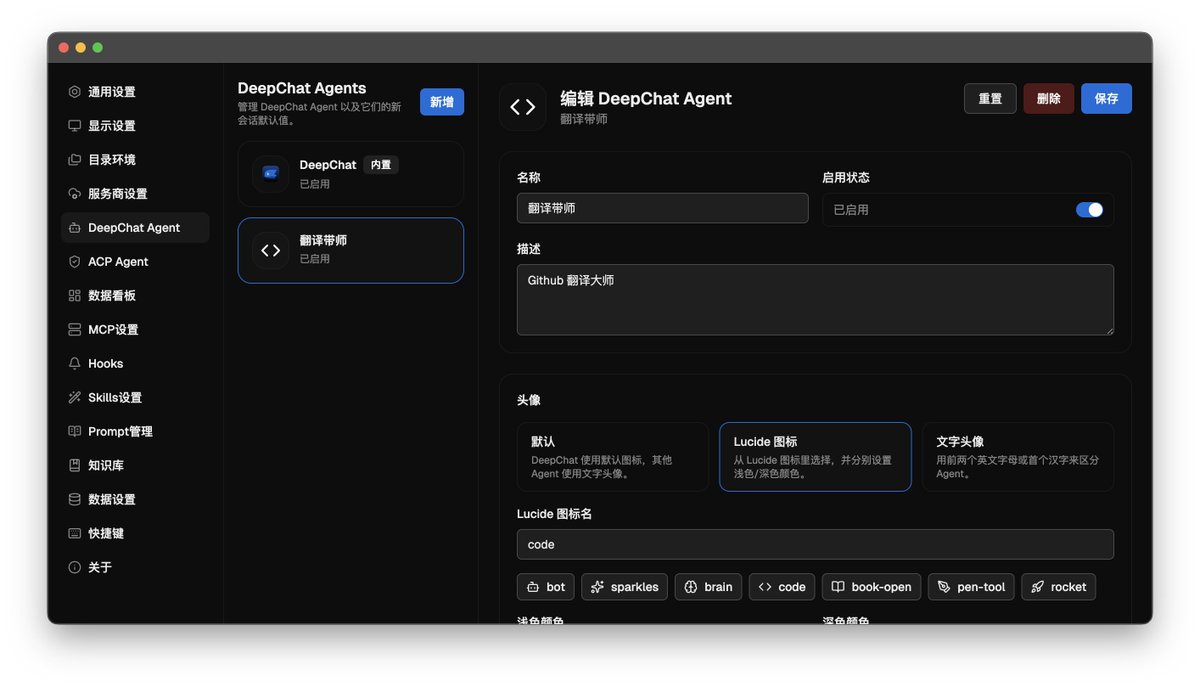Open ACP Agent settings
Viewport: 1200px width, 687px height.
coord(135,262)
